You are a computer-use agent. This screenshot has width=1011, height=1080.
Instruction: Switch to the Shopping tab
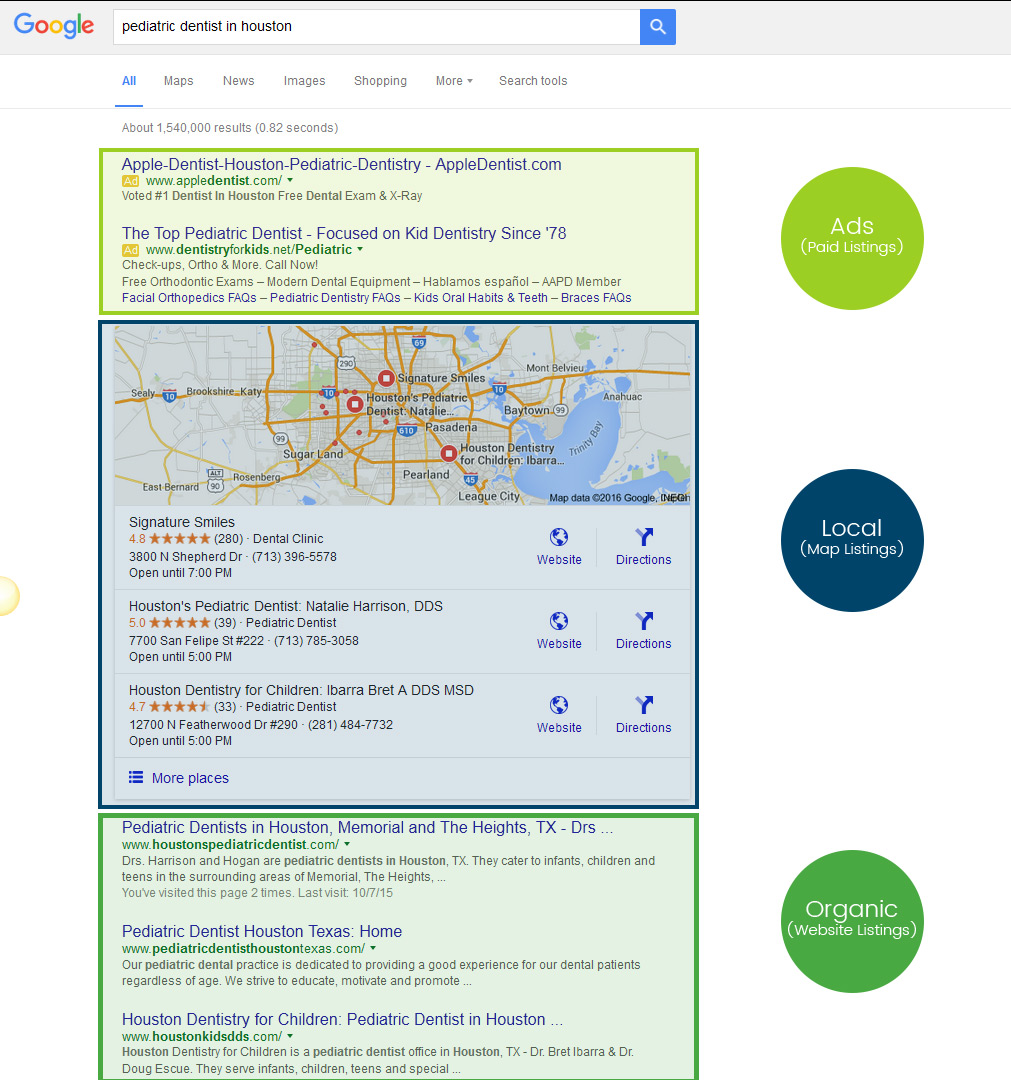[x=380, y=81]
